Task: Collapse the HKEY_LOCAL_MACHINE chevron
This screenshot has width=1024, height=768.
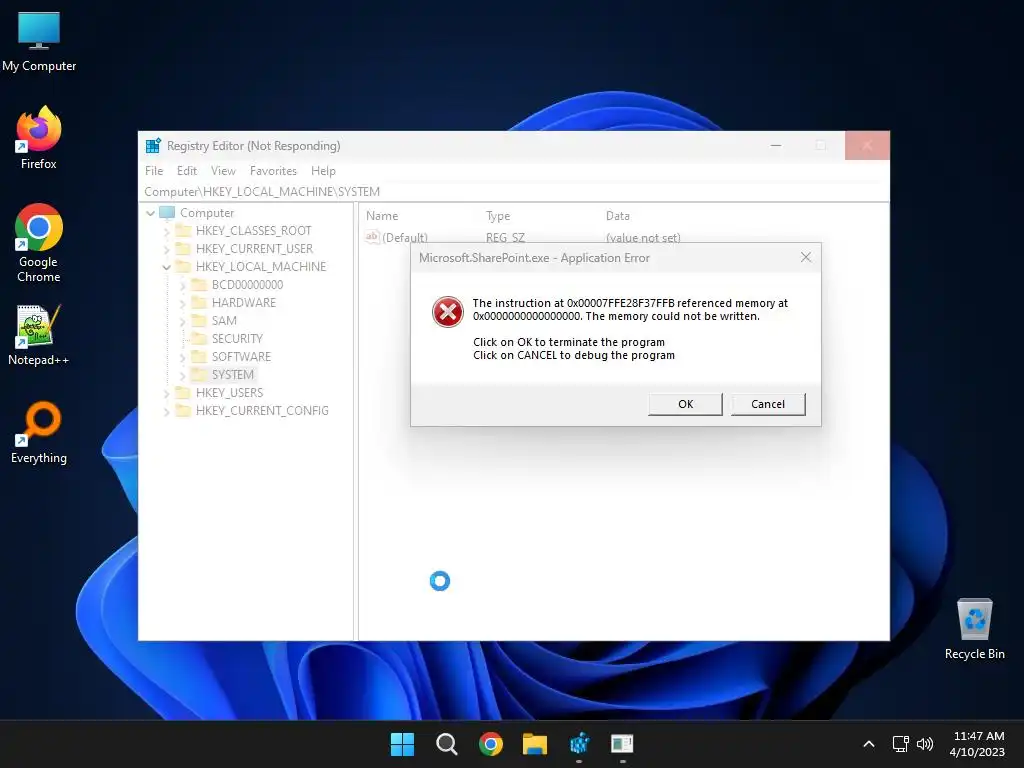Action: coord(166,267)
